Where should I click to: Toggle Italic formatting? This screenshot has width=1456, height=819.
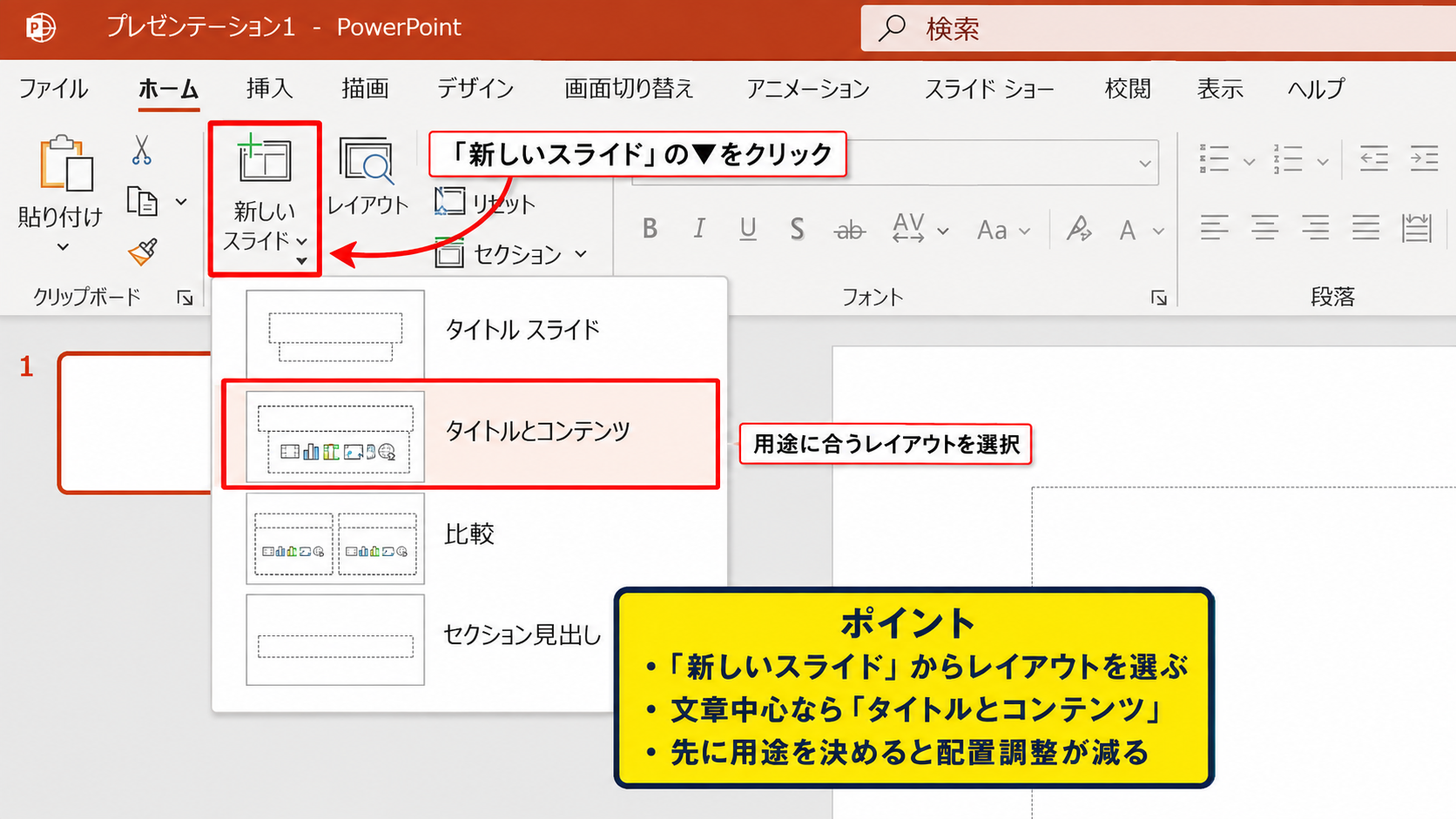698,229
